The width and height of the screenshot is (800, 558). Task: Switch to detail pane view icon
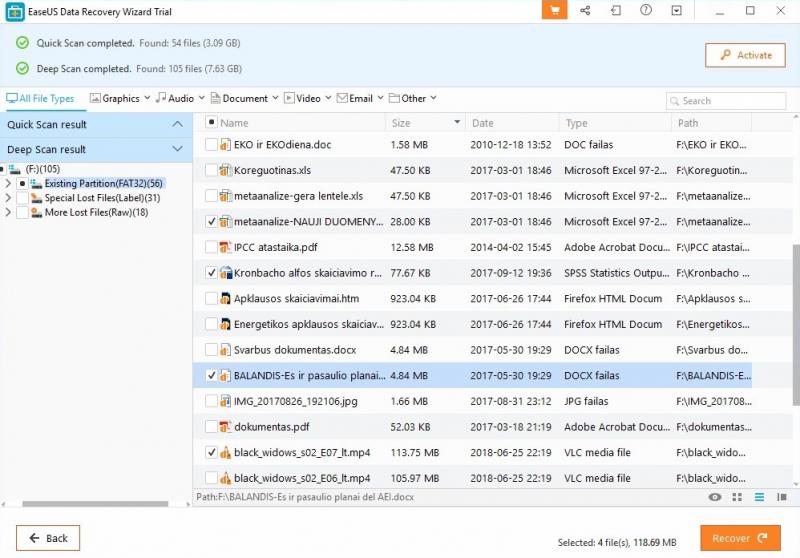[782, 497]
